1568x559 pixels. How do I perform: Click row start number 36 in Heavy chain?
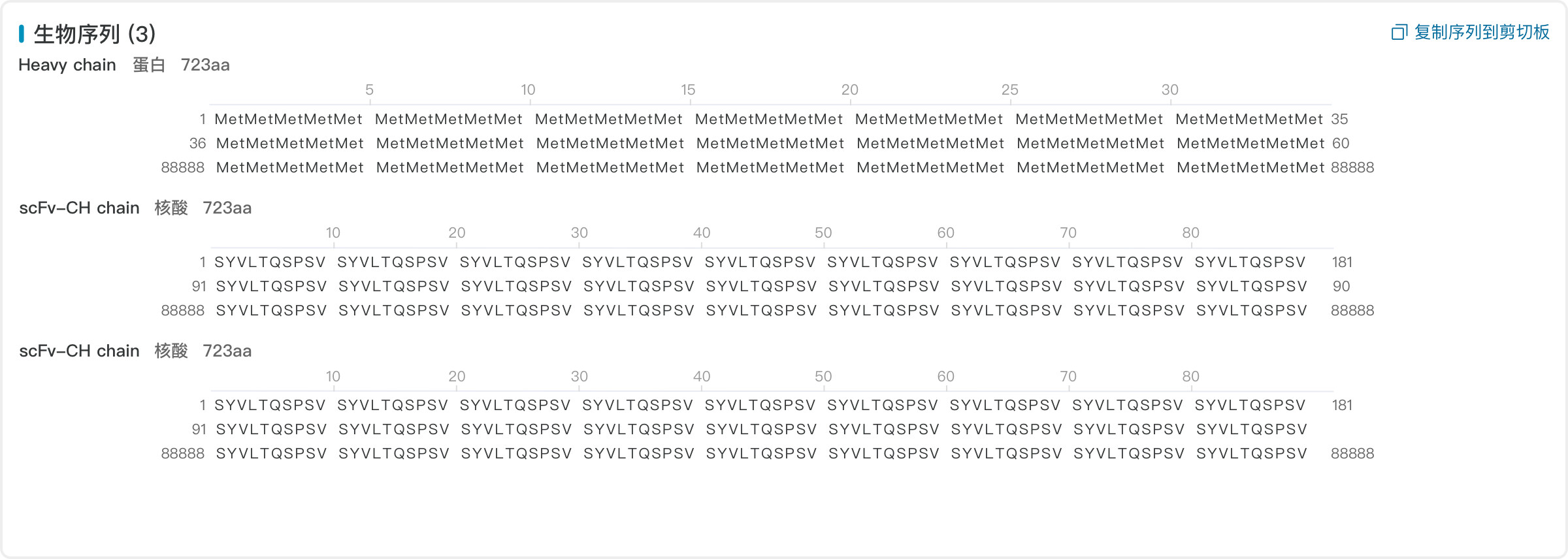point(197,143)
